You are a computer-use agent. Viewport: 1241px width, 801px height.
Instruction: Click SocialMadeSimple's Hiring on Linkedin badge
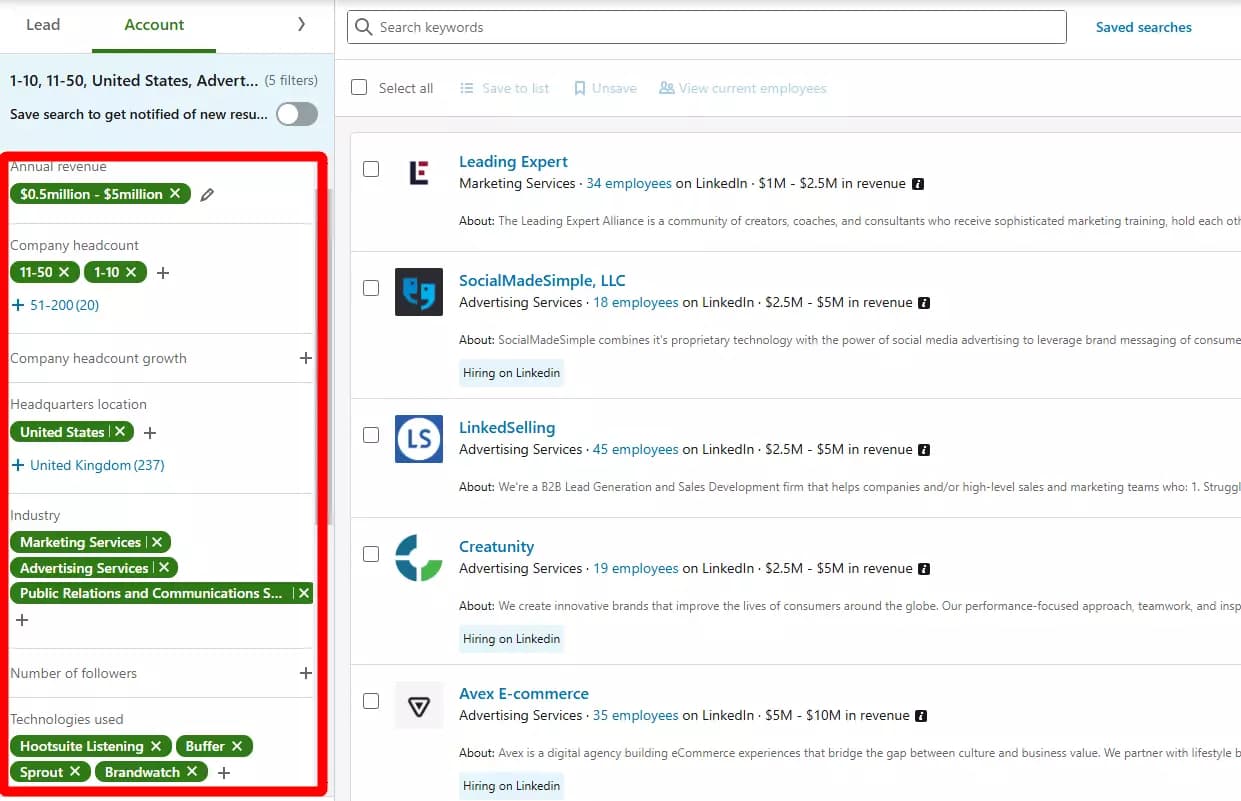point(512,373)
